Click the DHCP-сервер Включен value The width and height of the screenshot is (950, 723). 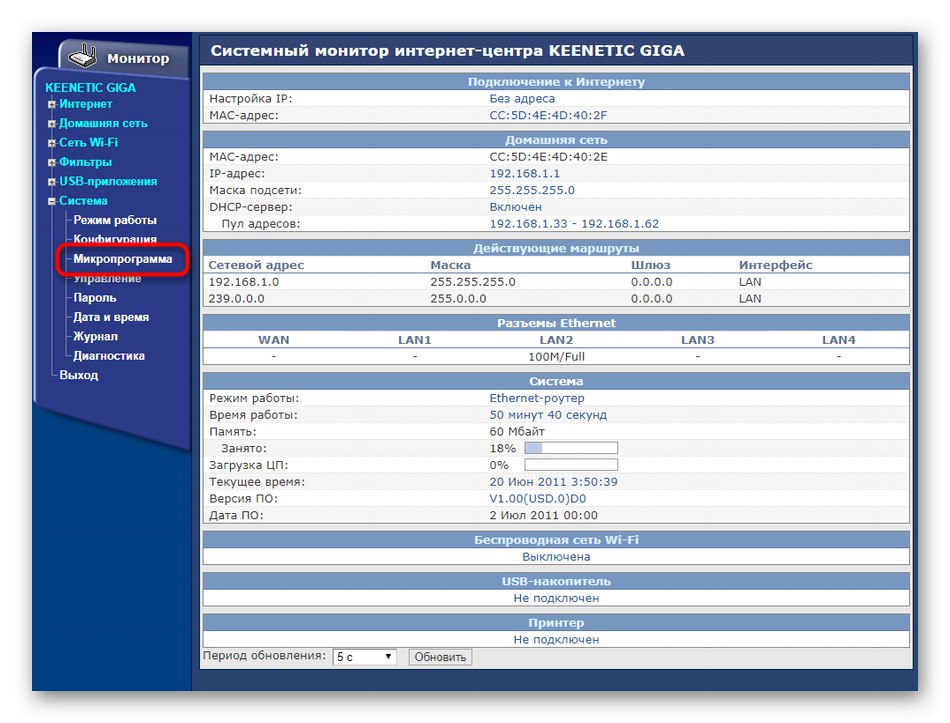point(516,207)
